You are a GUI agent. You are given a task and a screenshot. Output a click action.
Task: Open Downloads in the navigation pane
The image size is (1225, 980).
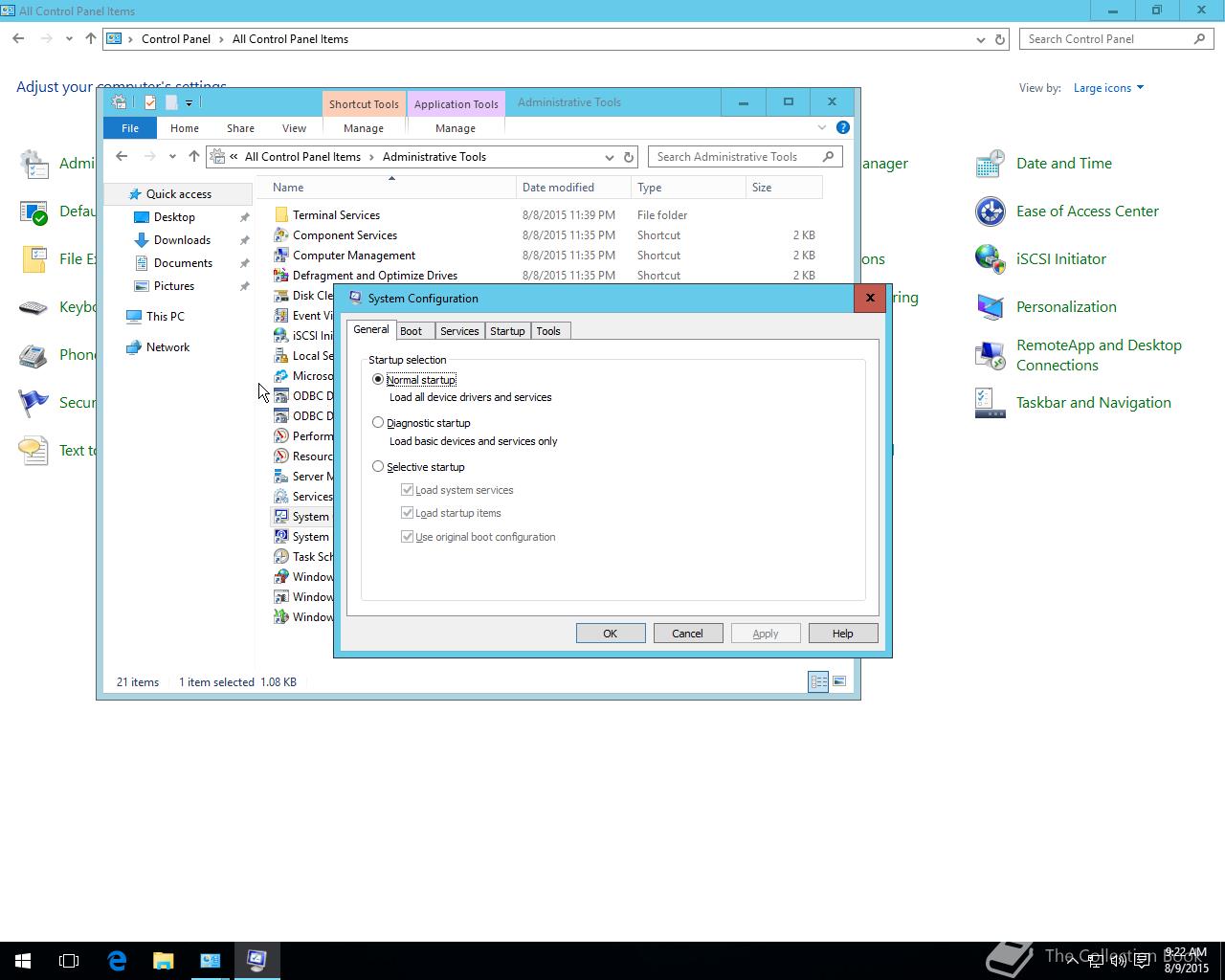pos(182,240)
